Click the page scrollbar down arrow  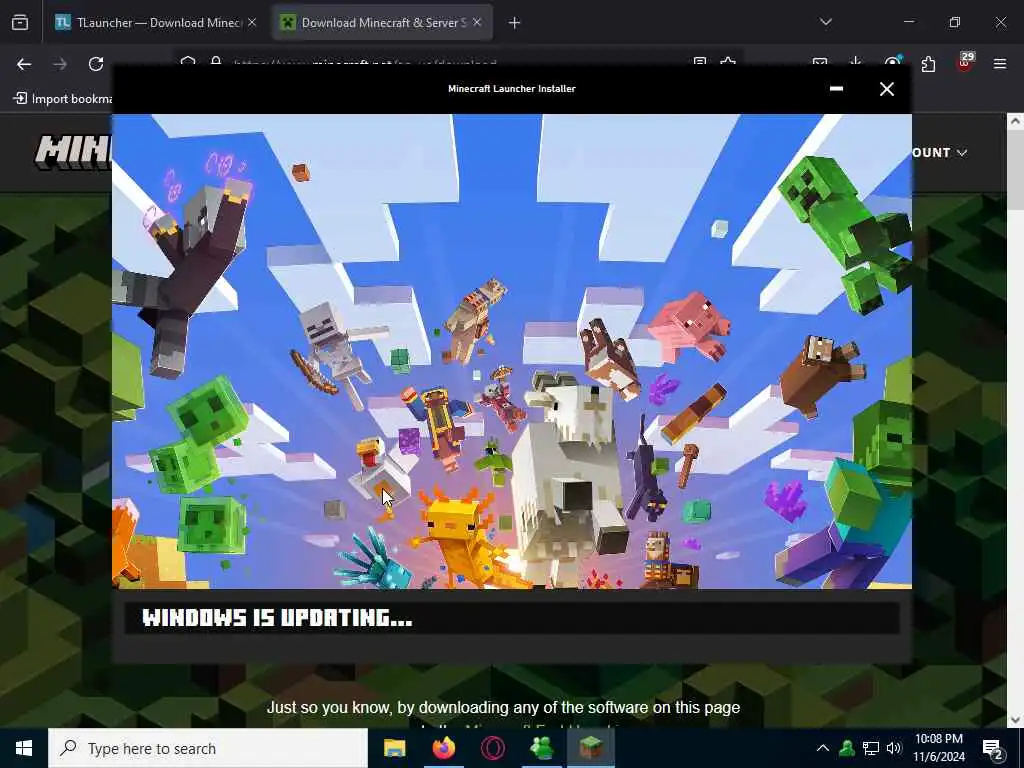(x=1015, y=720)
